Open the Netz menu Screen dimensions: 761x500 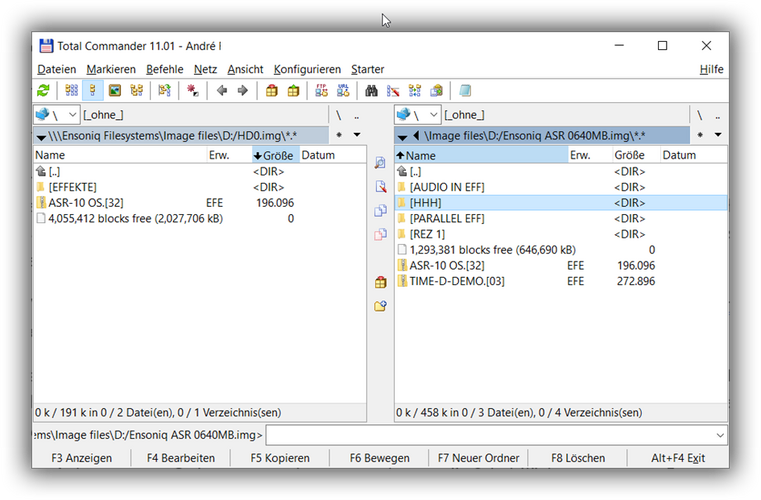click(205, 69)
